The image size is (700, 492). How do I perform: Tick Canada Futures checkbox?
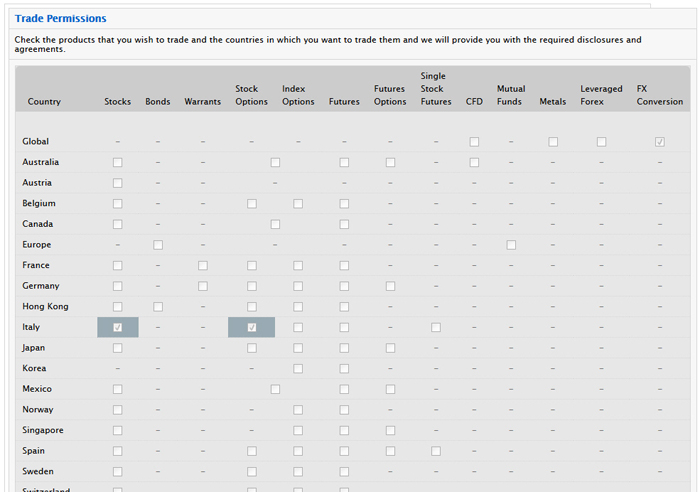[344, 224]
